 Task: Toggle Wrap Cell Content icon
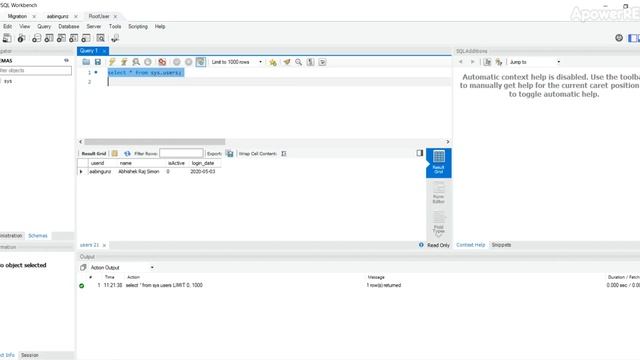click(284, 153)
